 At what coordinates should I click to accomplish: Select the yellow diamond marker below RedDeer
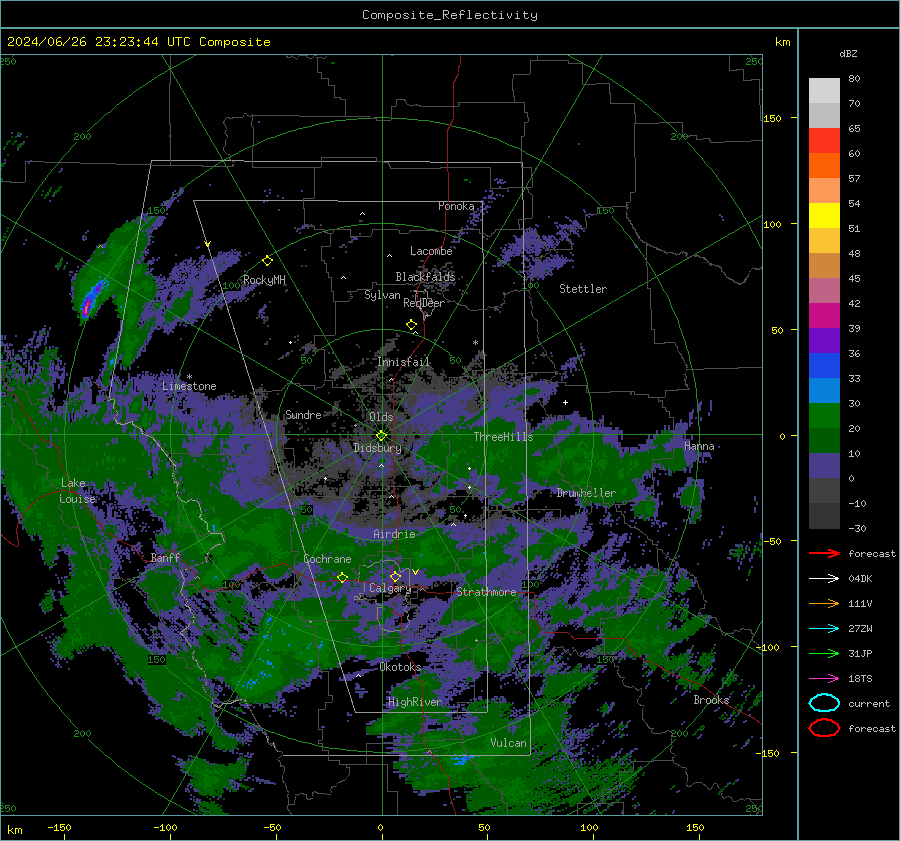412,325
